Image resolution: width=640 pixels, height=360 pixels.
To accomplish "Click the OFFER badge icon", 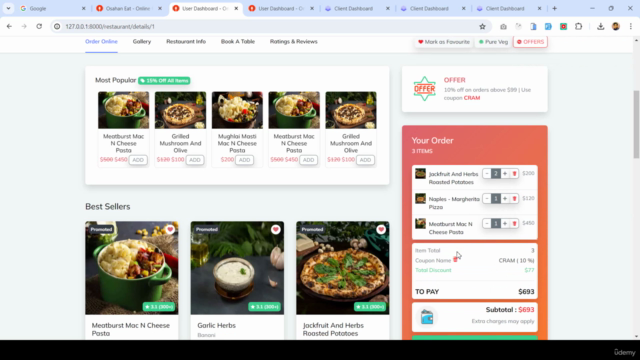I will (x=424, y=89).
